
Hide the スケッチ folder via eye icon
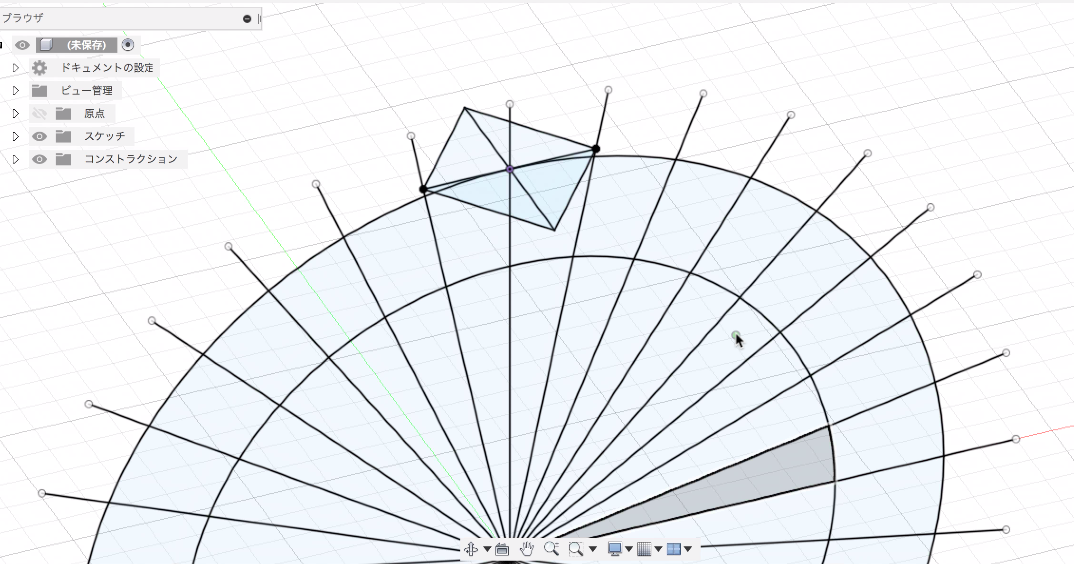(x=40, y=136)
